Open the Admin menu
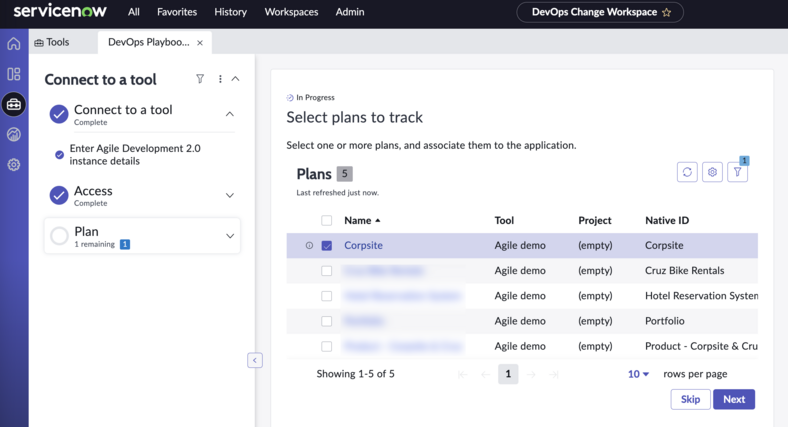 pyautogui.click(x=350, y=12)
